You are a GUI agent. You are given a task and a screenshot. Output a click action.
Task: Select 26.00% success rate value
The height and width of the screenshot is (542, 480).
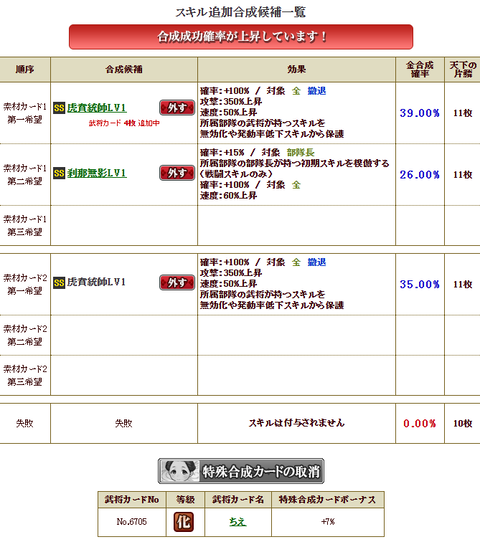coord(420,175)
